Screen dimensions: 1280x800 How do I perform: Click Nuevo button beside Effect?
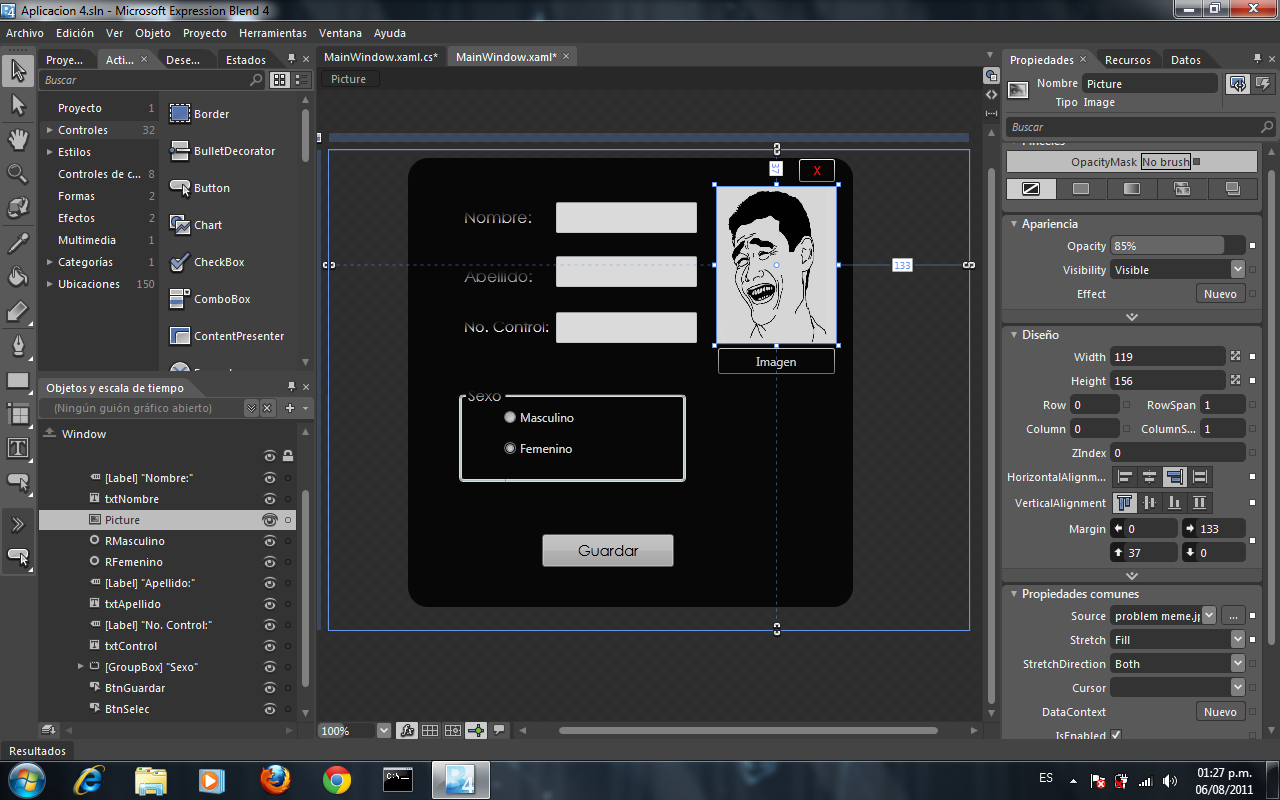[x=1220, y=294]
